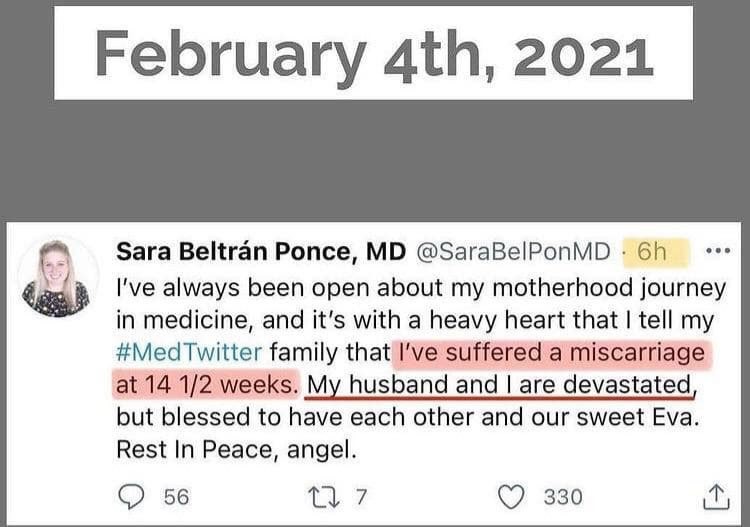The height and width of the screenshot is (527, 750).
Task: Click the 56 replies count
Action: pos(174,495)
